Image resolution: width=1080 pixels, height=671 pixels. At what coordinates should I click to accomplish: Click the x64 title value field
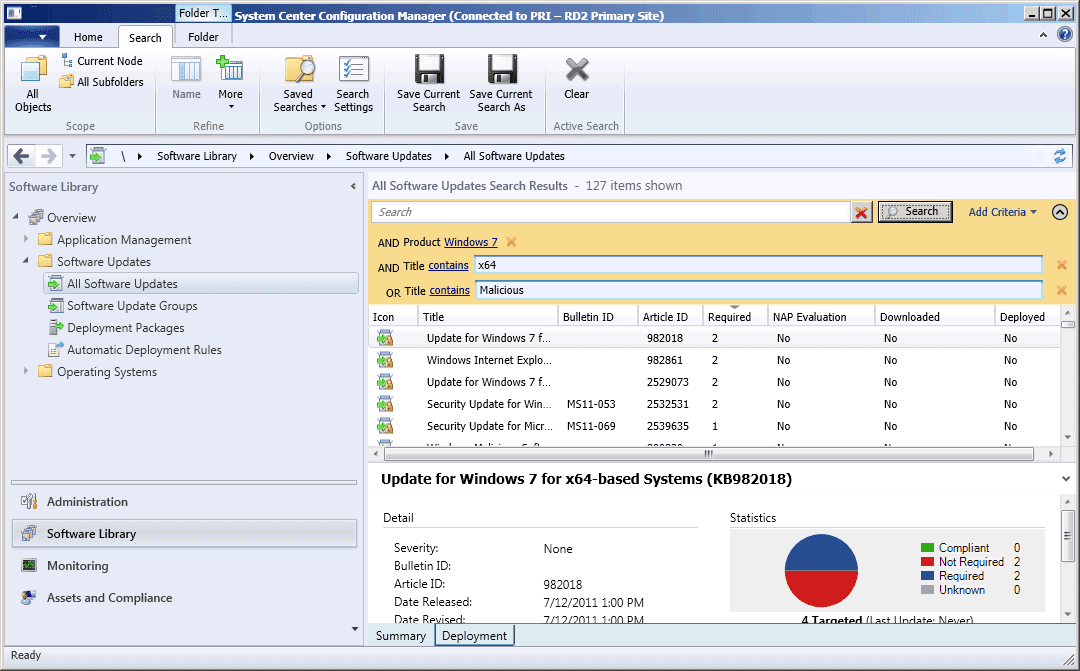click(758, 265)
